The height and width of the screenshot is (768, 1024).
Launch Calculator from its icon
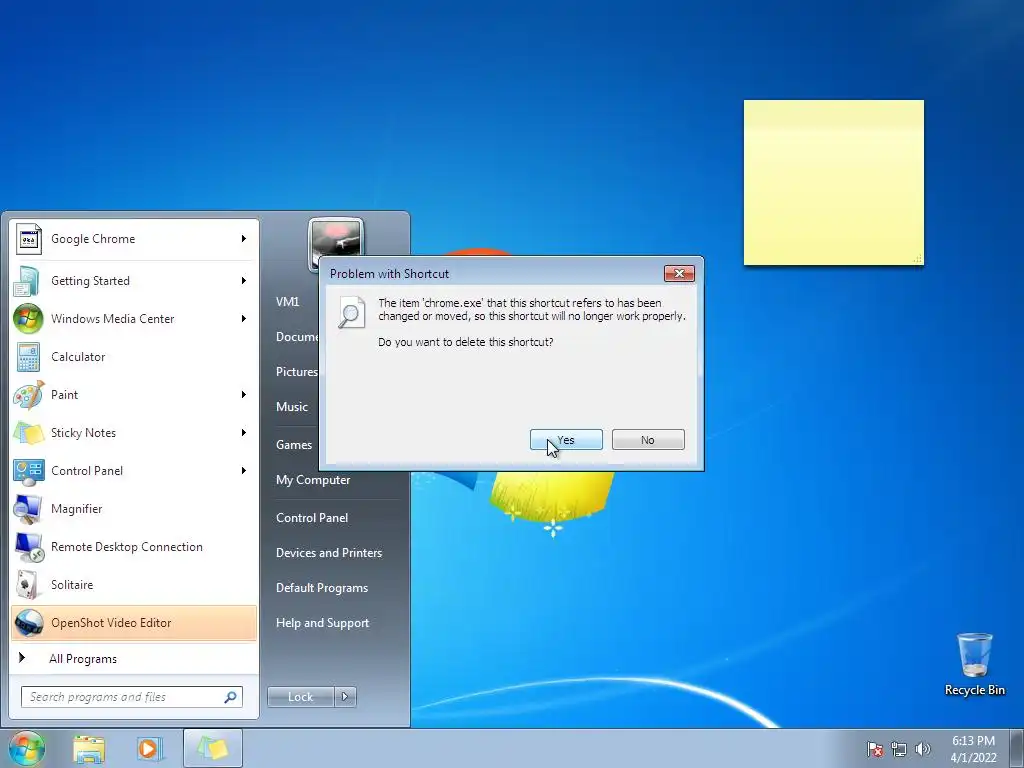click(28, 357)
